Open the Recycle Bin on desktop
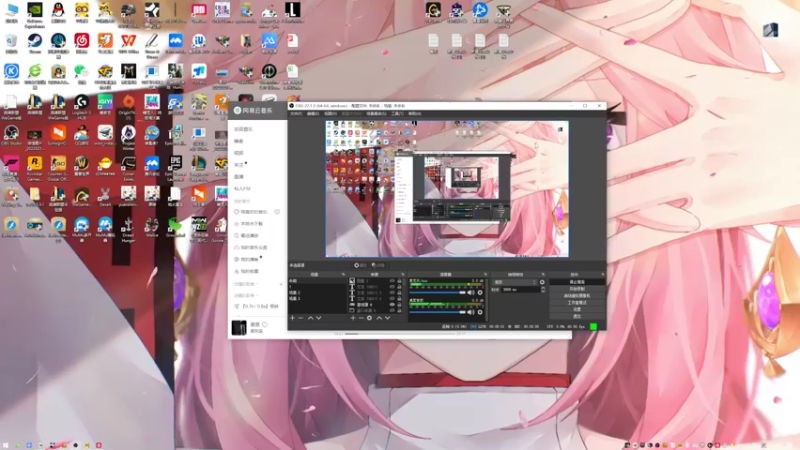 pyautogui.click(x=11, y=43)
